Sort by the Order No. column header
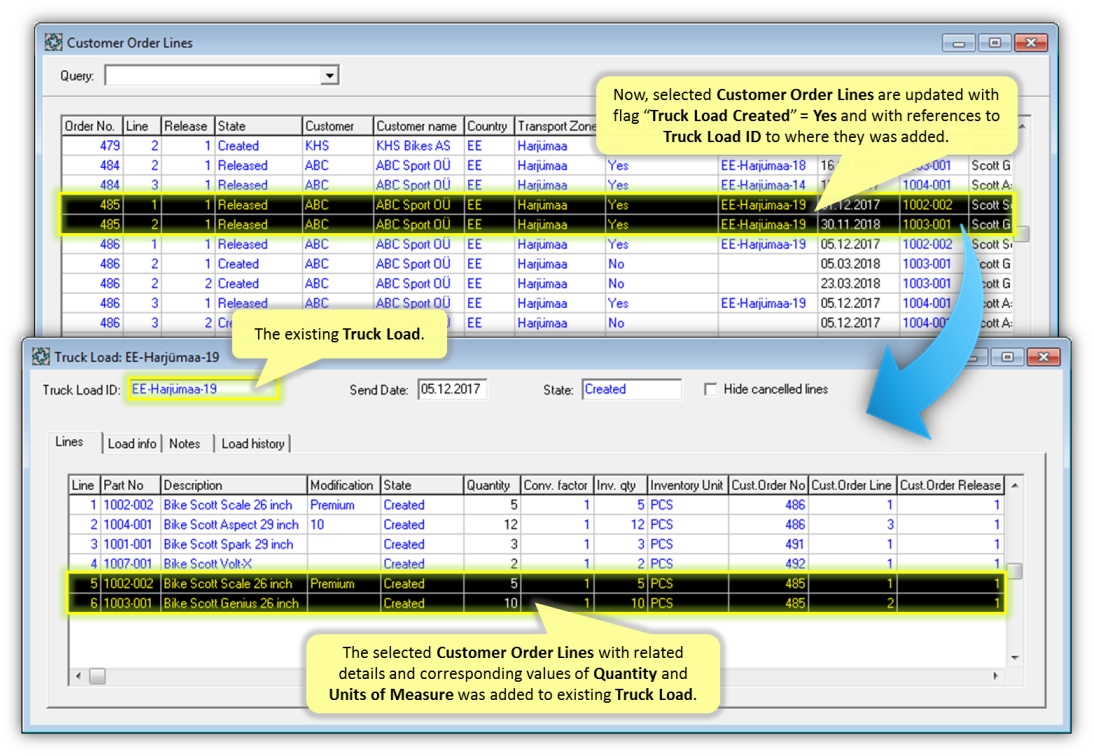The height and width of the screenshot is (756, 1094). (x=92, y=126)
